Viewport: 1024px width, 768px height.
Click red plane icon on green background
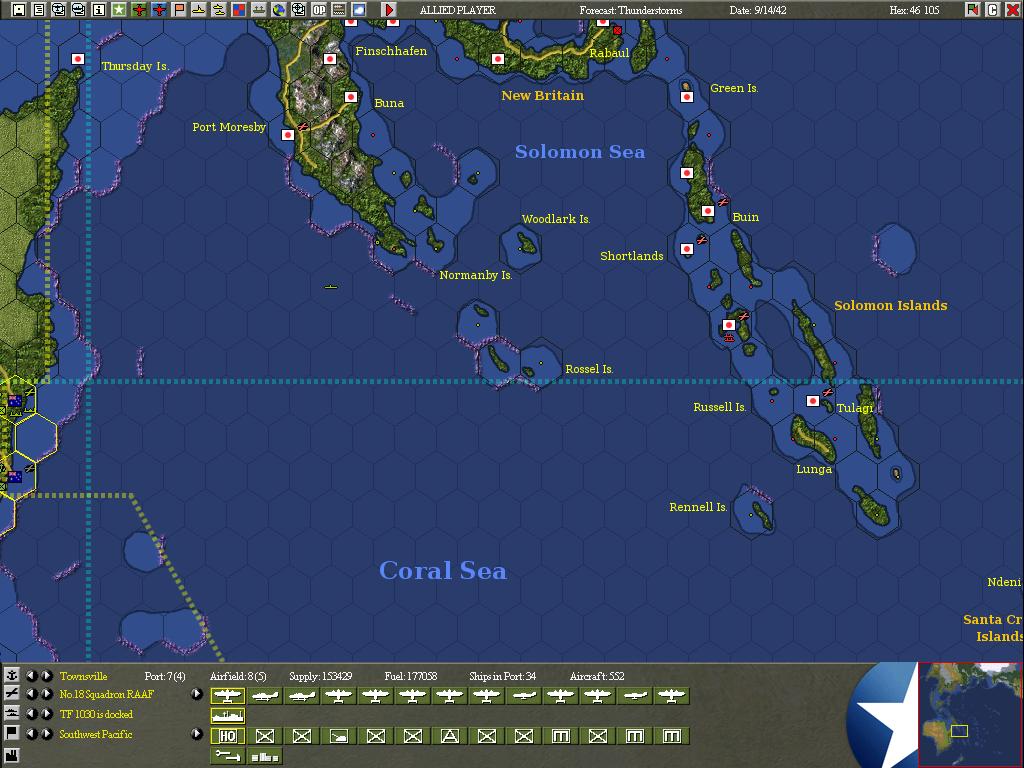pos(138,10)
